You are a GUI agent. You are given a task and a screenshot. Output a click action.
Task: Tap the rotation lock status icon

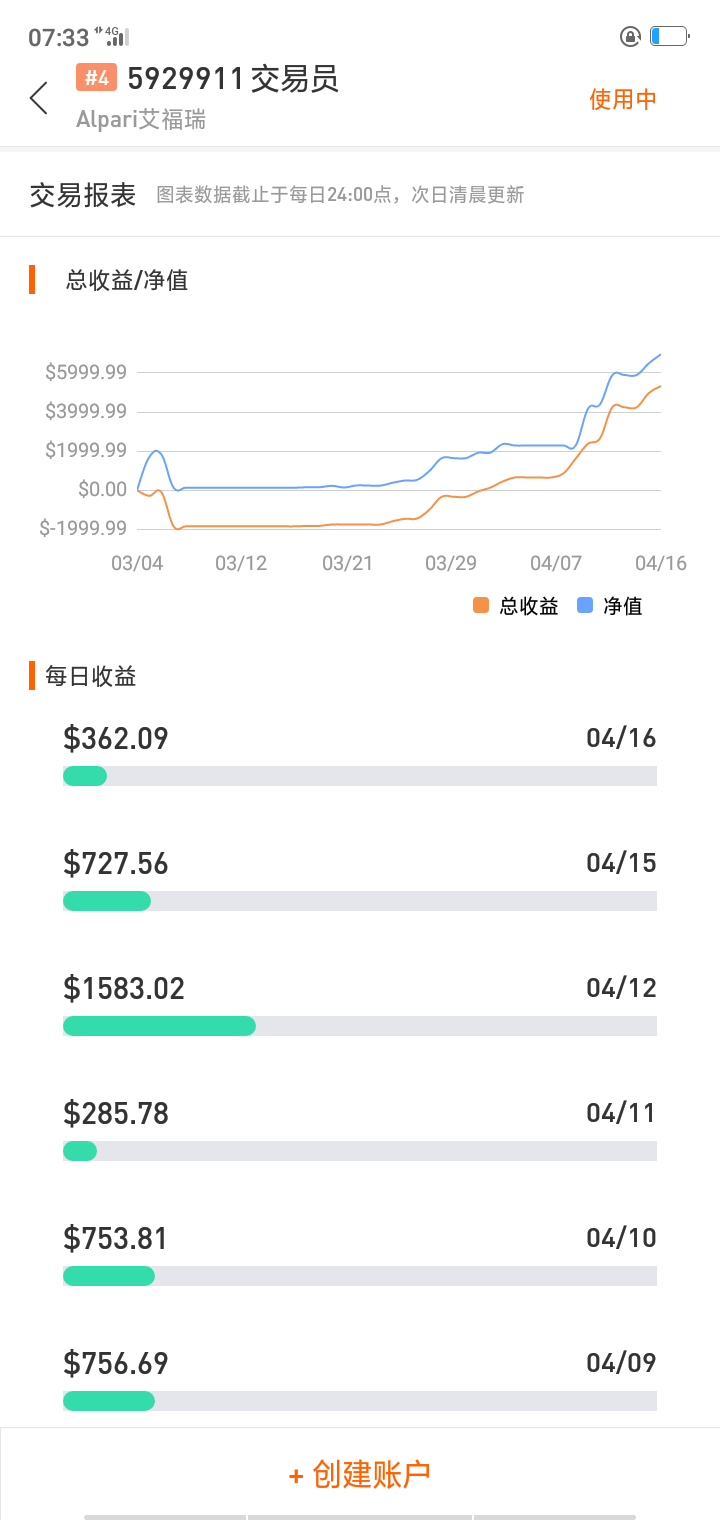click(x=630, y=37)
